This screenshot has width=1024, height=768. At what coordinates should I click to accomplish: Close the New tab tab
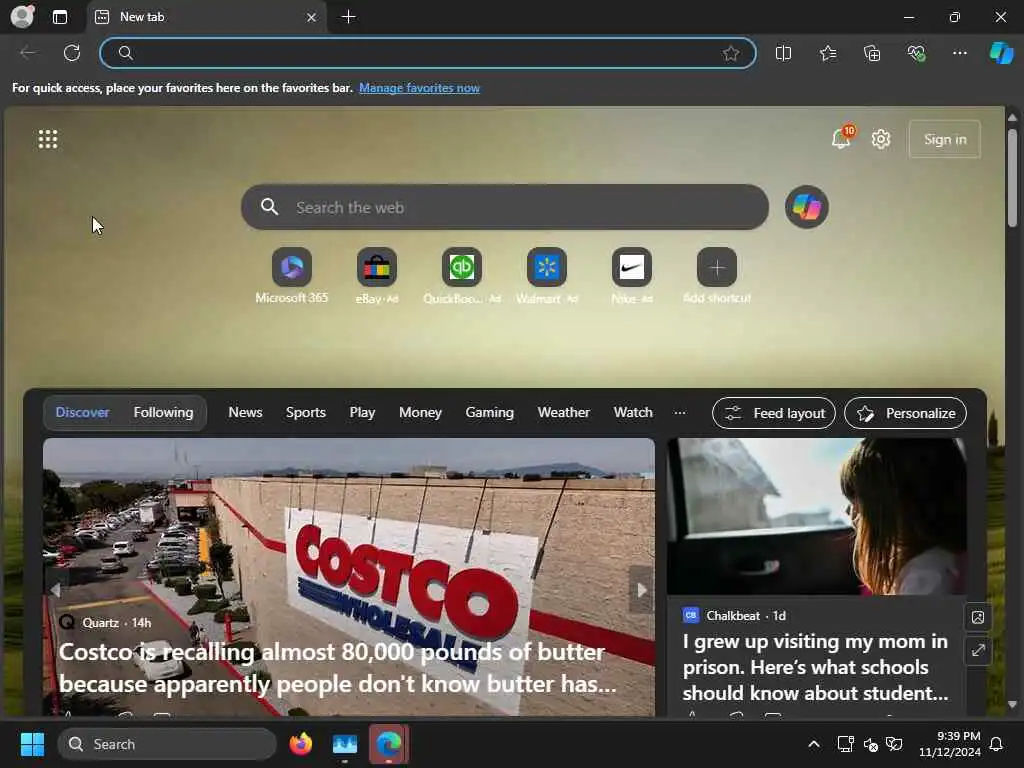tap(312, 18)
